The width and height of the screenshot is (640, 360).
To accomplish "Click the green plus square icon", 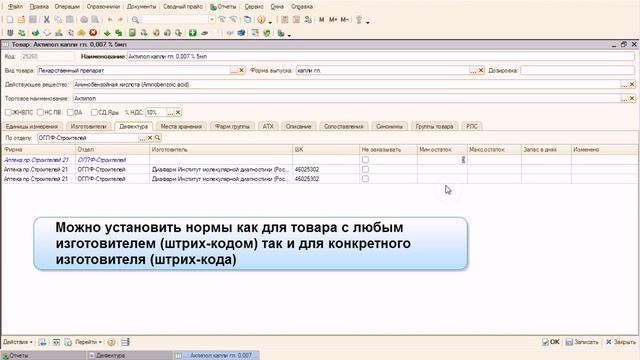I will point(192,33).
